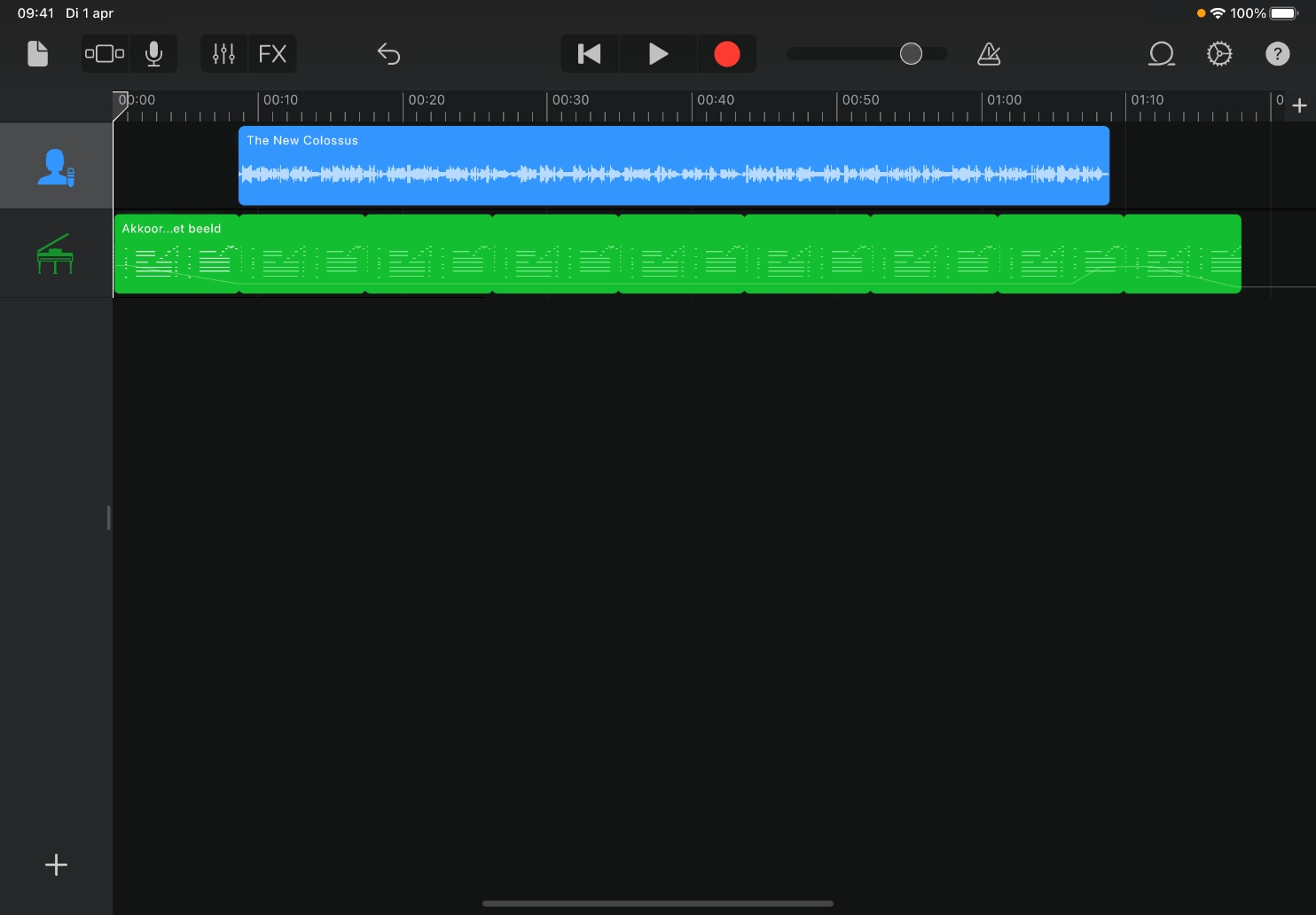This screenshot has height=915, width=1316.
Task: Open the microphone instrument view
Action: click(x=153, y=54)
